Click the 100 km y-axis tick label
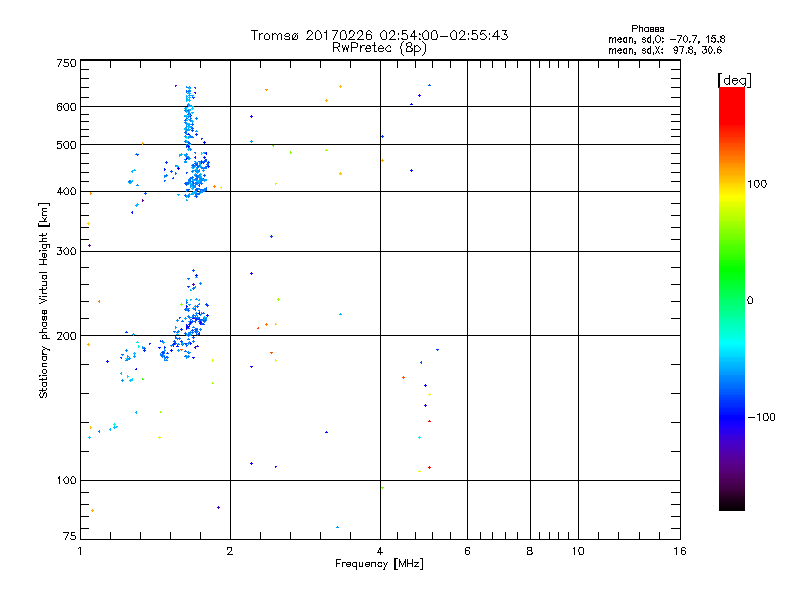Image resolution: width=800 pixels, height=600 pixels. coord(66,480)
